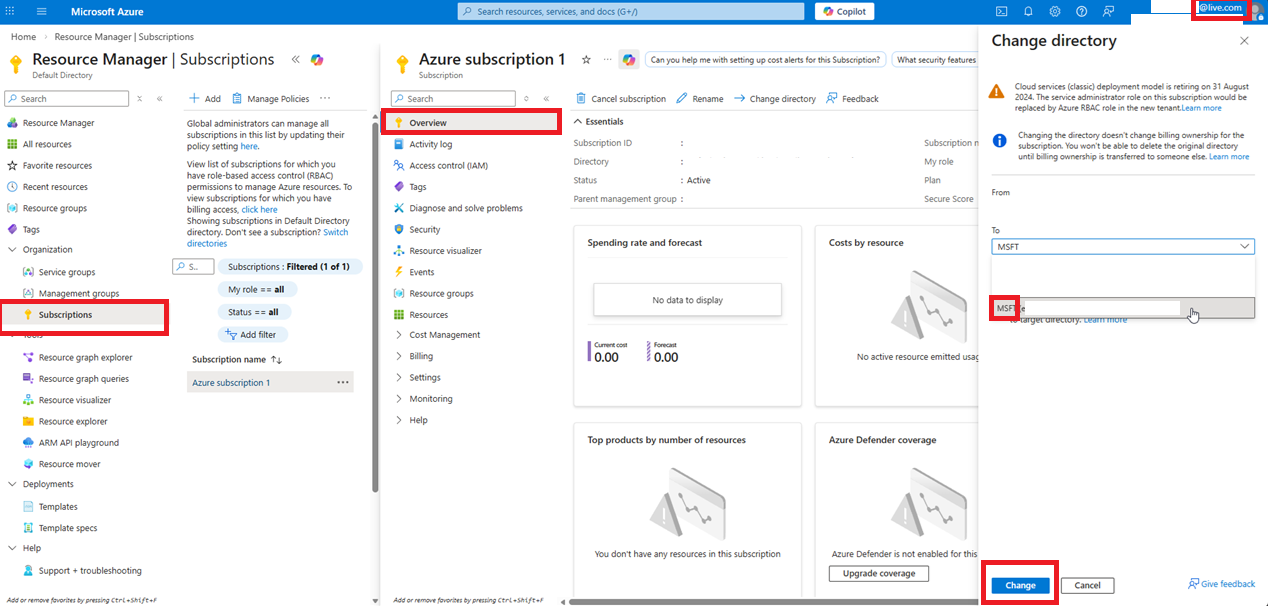
Task: Open Tags in Resource Manager menu
Action: (31, 229)
